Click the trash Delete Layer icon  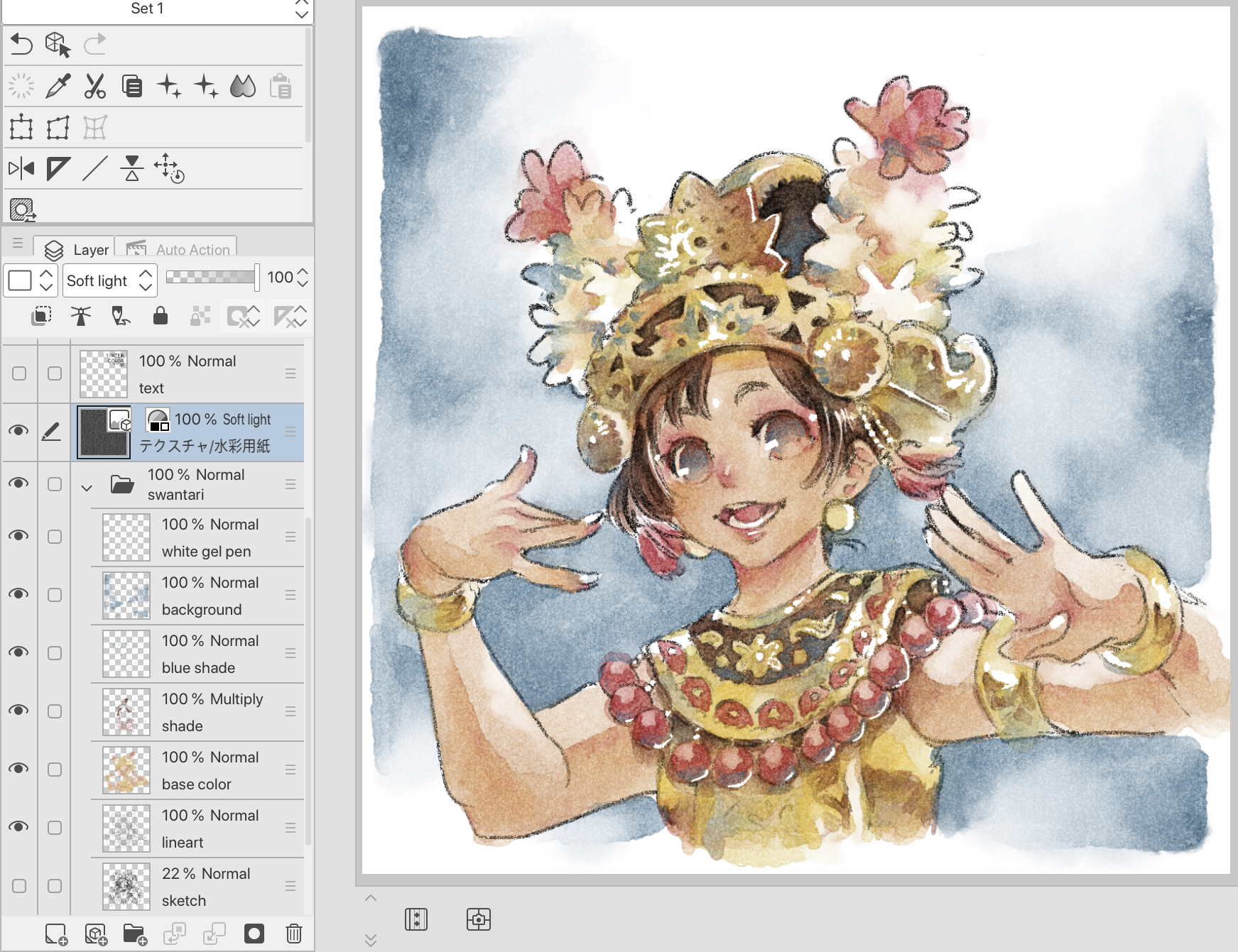click(293, 933)
